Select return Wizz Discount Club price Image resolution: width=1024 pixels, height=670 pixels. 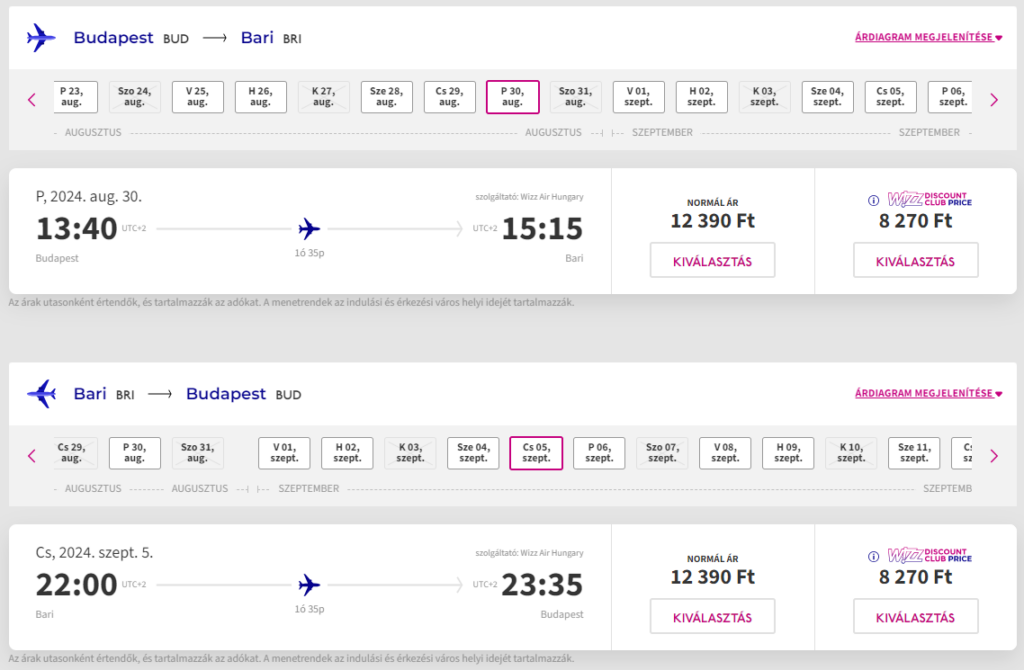tap(915, 617)
